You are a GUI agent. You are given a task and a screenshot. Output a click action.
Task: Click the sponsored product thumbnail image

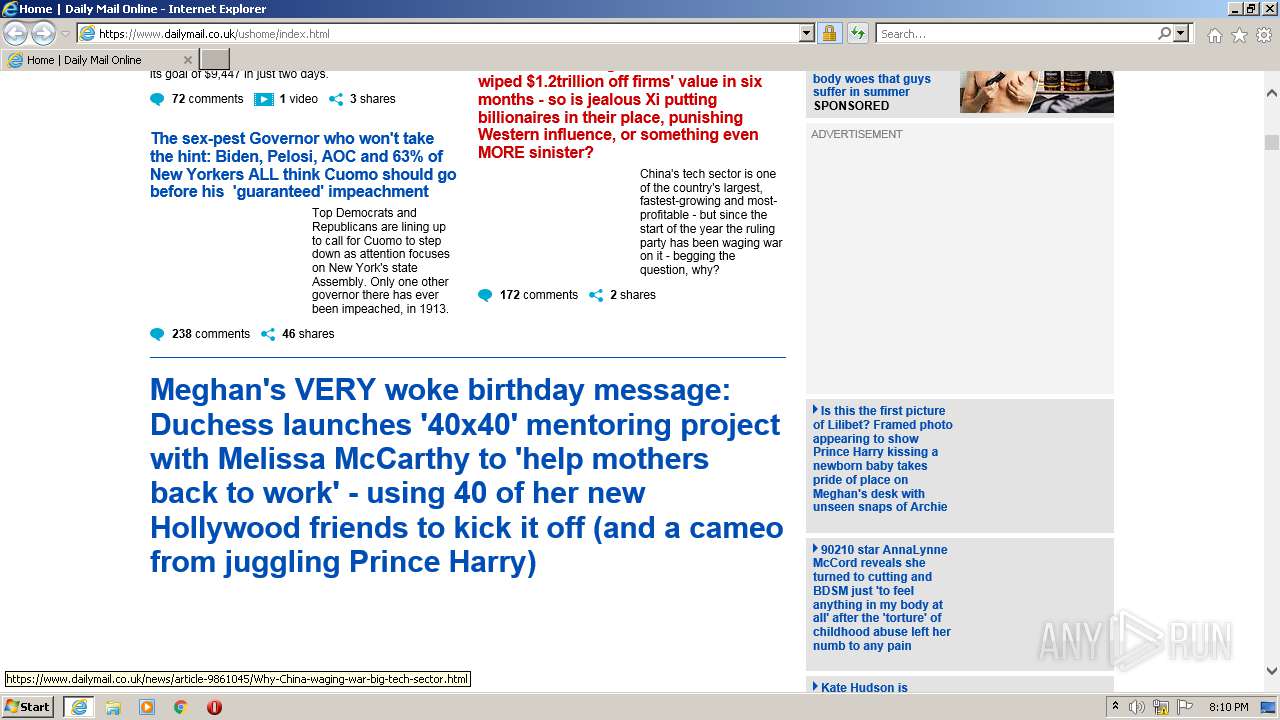click(1037, 92)
